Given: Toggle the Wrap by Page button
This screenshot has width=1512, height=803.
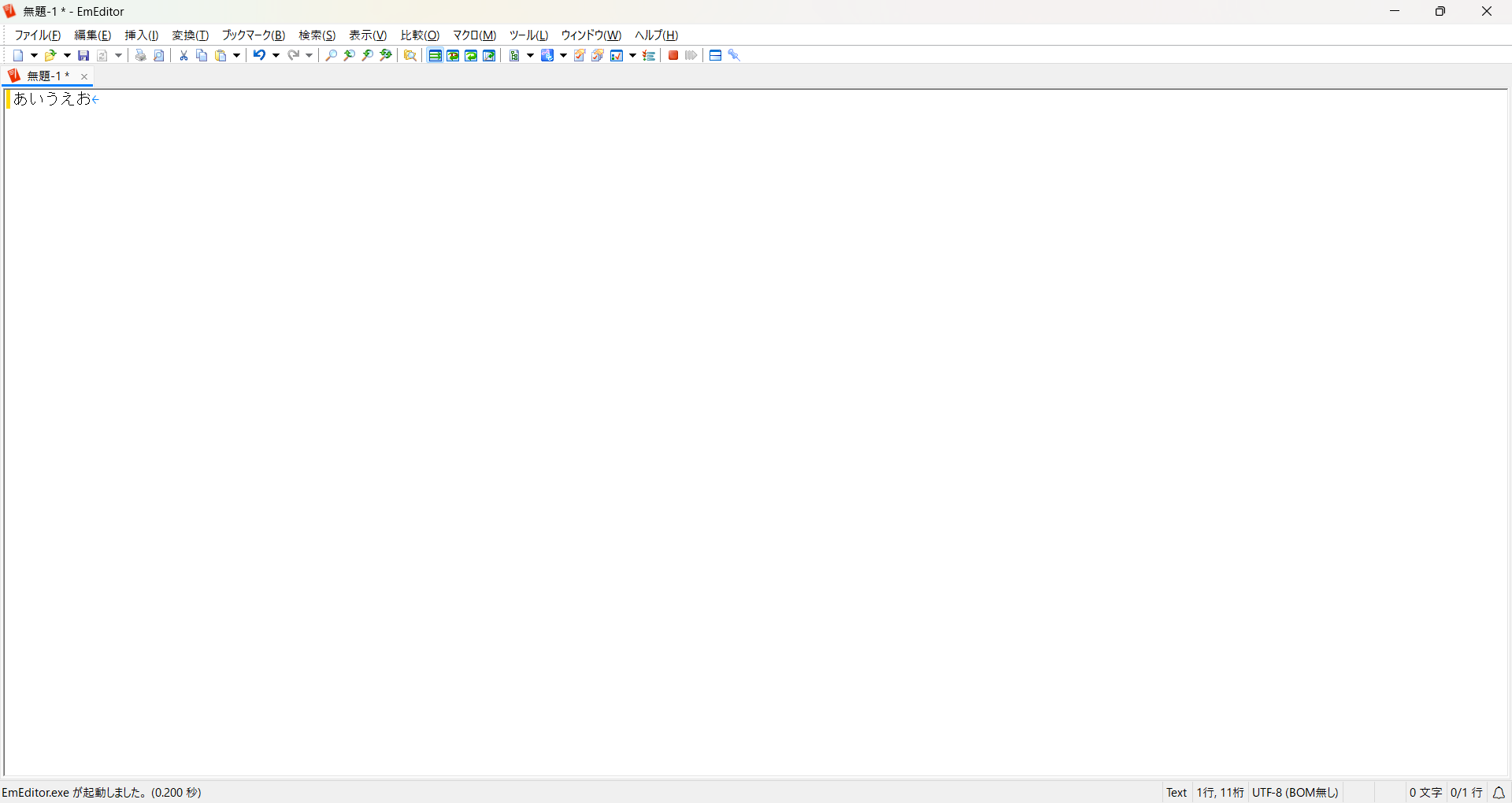Looking at the screenshot, I should (x=489, y=55).
